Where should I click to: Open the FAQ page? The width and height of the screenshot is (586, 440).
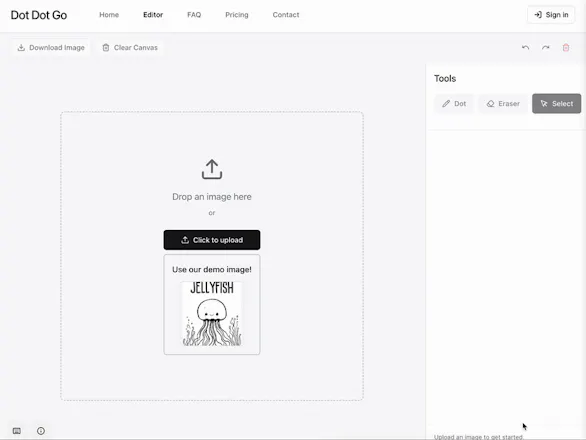pos(194,15)
